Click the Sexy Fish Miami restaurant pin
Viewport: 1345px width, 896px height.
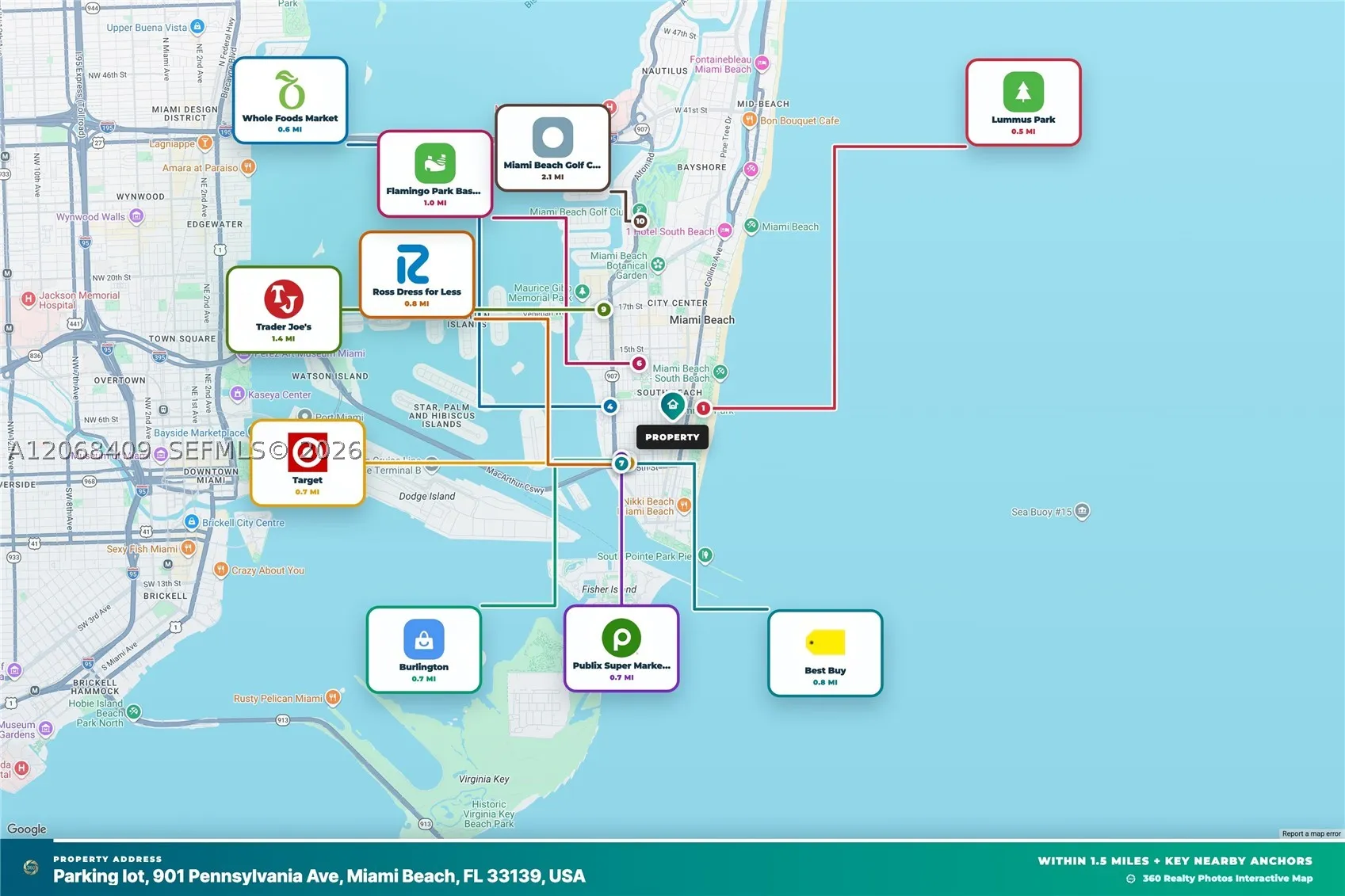[x=188, y=548]
